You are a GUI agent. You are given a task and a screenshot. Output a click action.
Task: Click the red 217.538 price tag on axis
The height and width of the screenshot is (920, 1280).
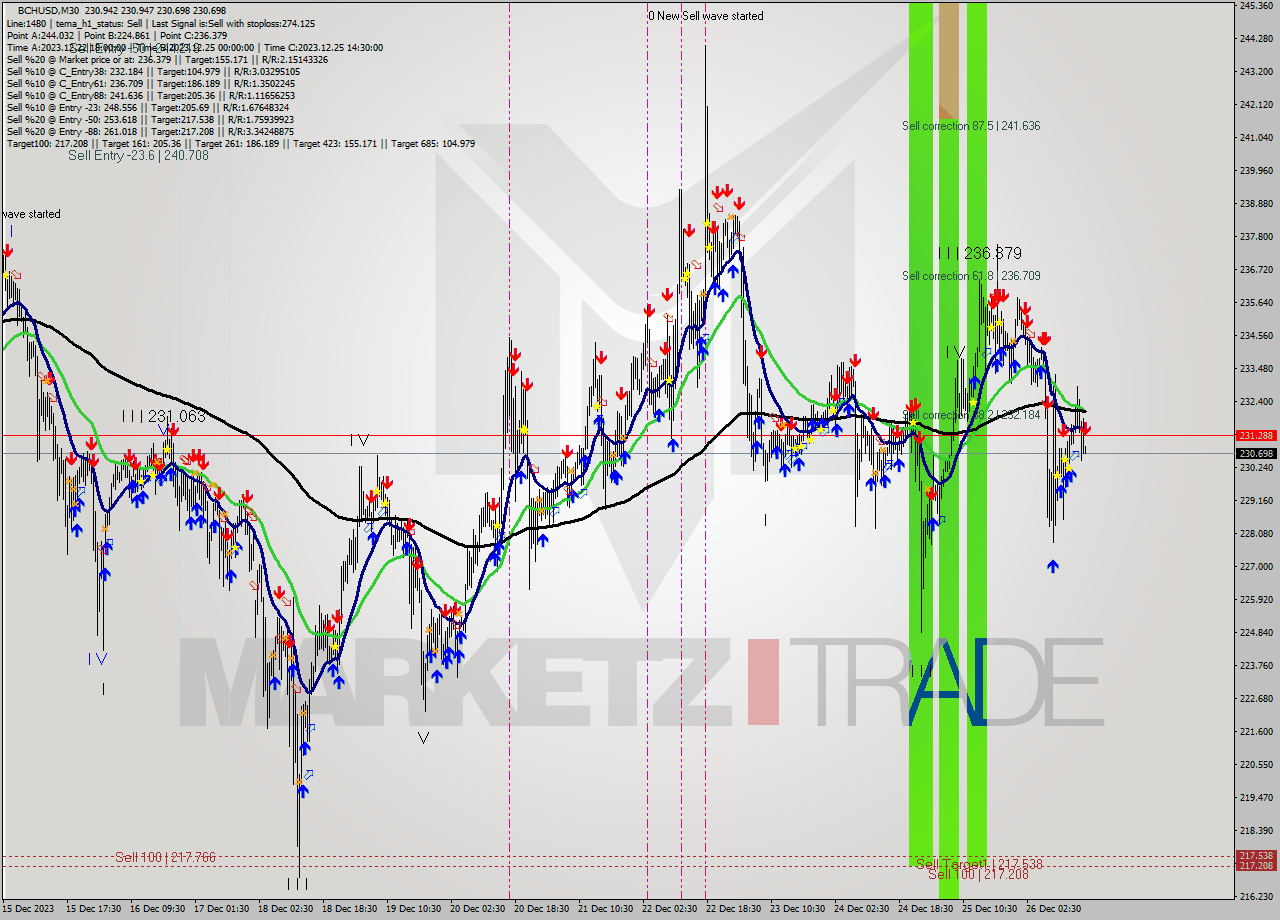[x=1256, y=856]
